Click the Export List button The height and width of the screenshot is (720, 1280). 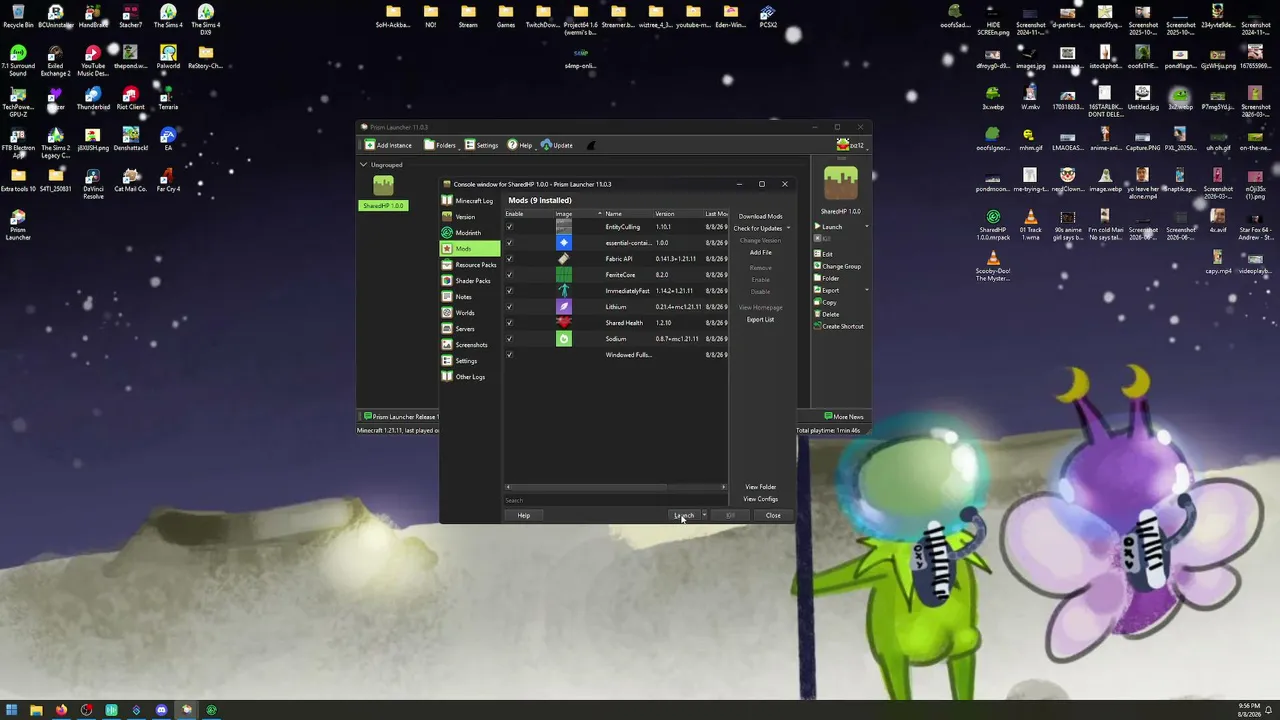coord(760,320)
